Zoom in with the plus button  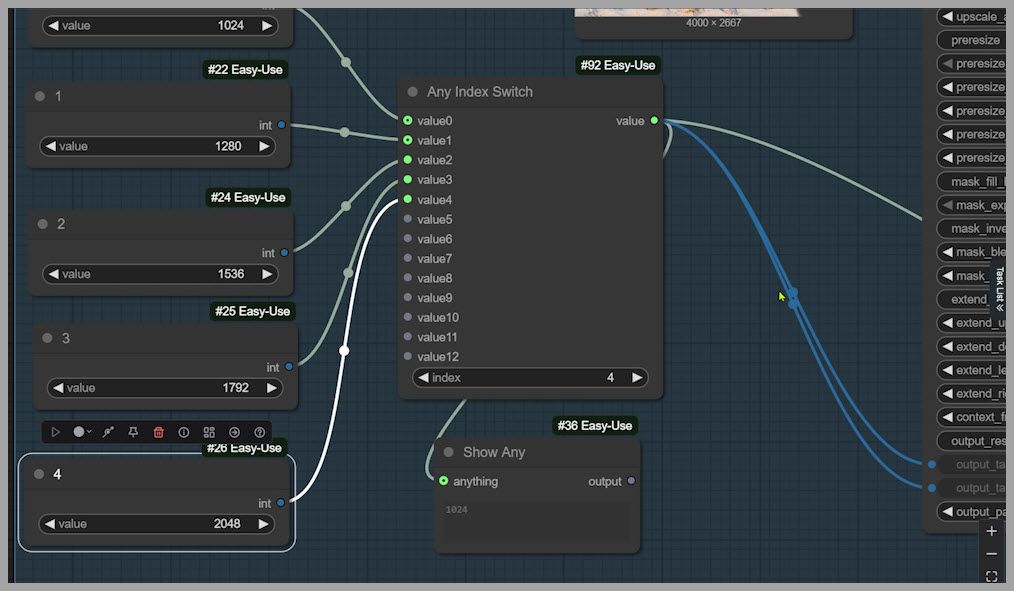pyautogui.click(x=991, y=531)
